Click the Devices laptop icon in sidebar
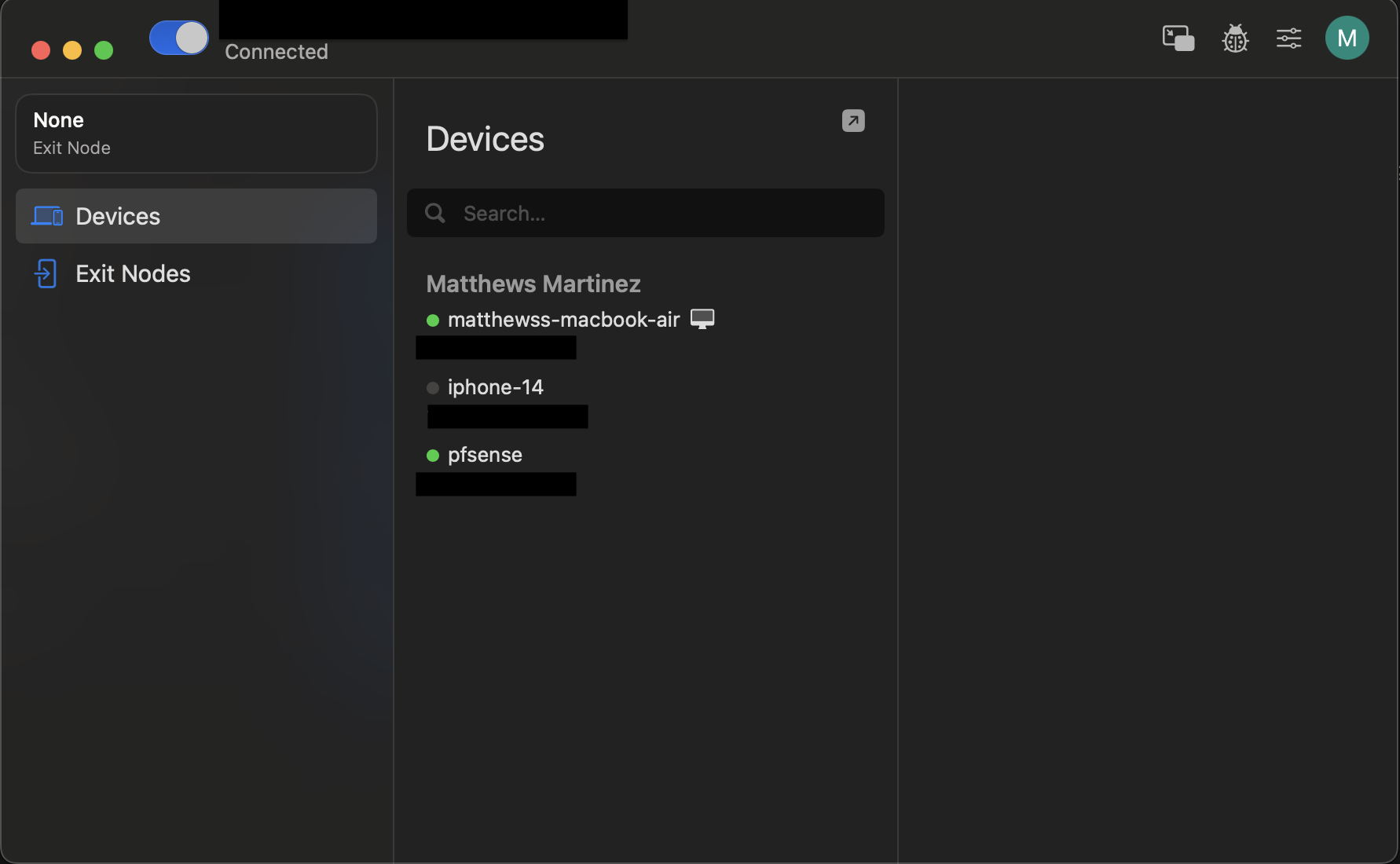 47,216
